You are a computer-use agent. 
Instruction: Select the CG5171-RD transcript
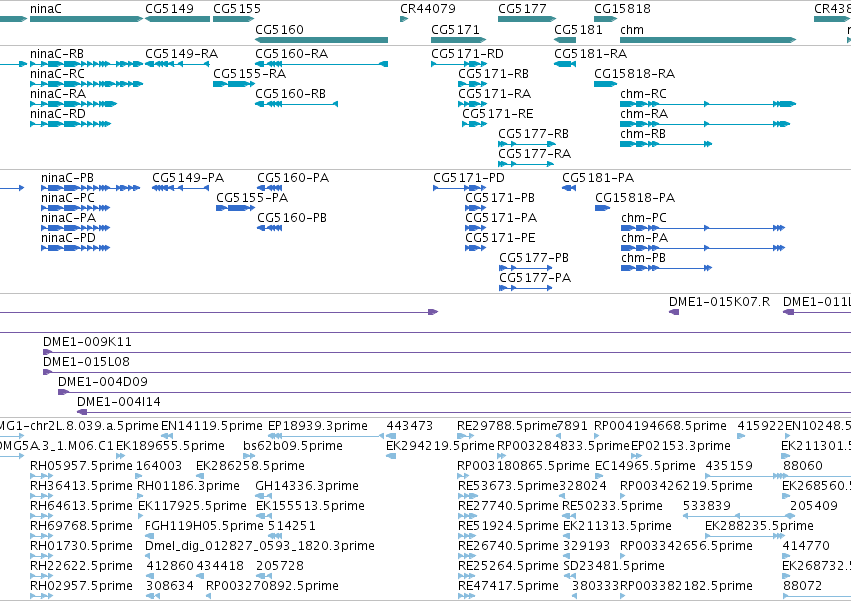point(458,64)
